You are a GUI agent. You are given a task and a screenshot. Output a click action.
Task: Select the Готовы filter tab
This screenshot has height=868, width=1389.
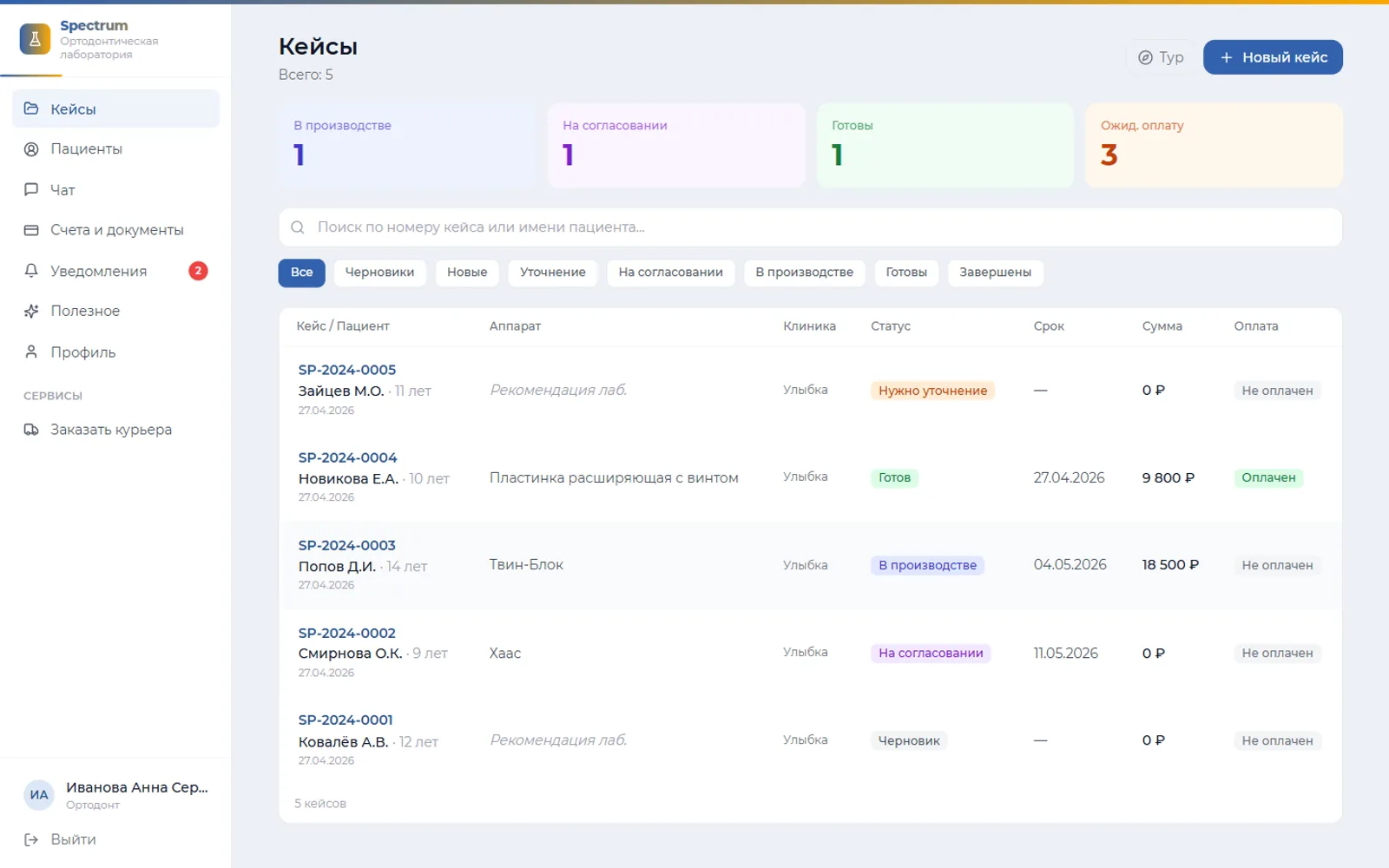[x=906, y=273]
